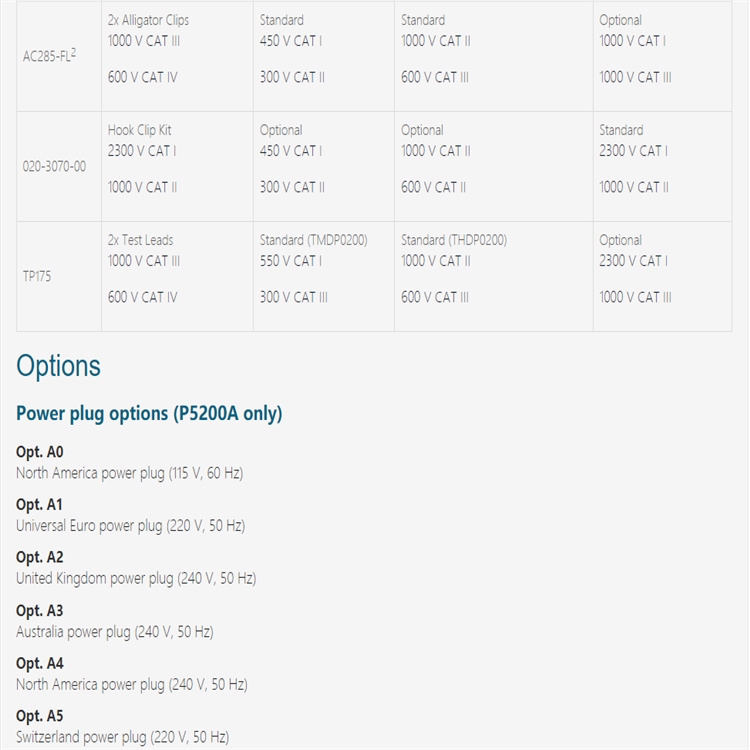The height and width of the screenshot is (750, 750).
Task: Click the United Kingdom power plug description
Action: coord(136,579)
